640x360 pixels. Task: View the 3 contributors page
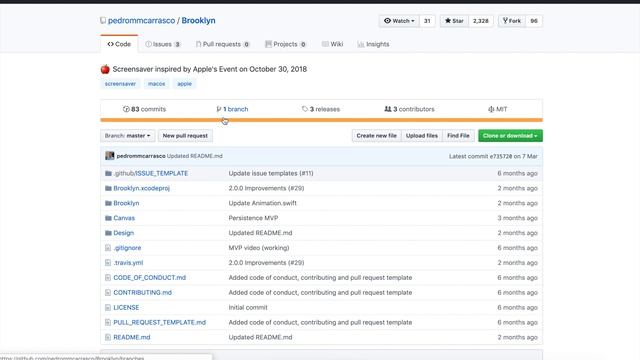pyautogui.click(x=409, y=109)
